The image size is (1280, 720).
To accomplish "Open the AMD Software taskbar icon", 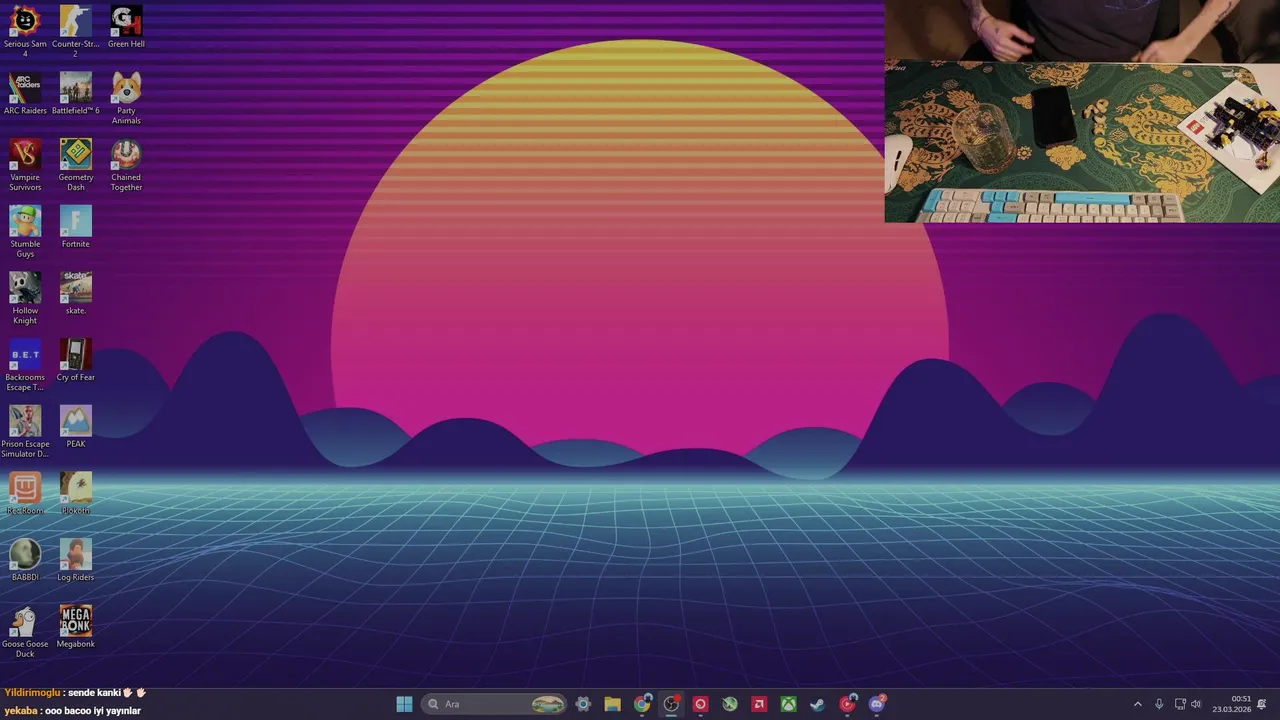I will (759, 704).
